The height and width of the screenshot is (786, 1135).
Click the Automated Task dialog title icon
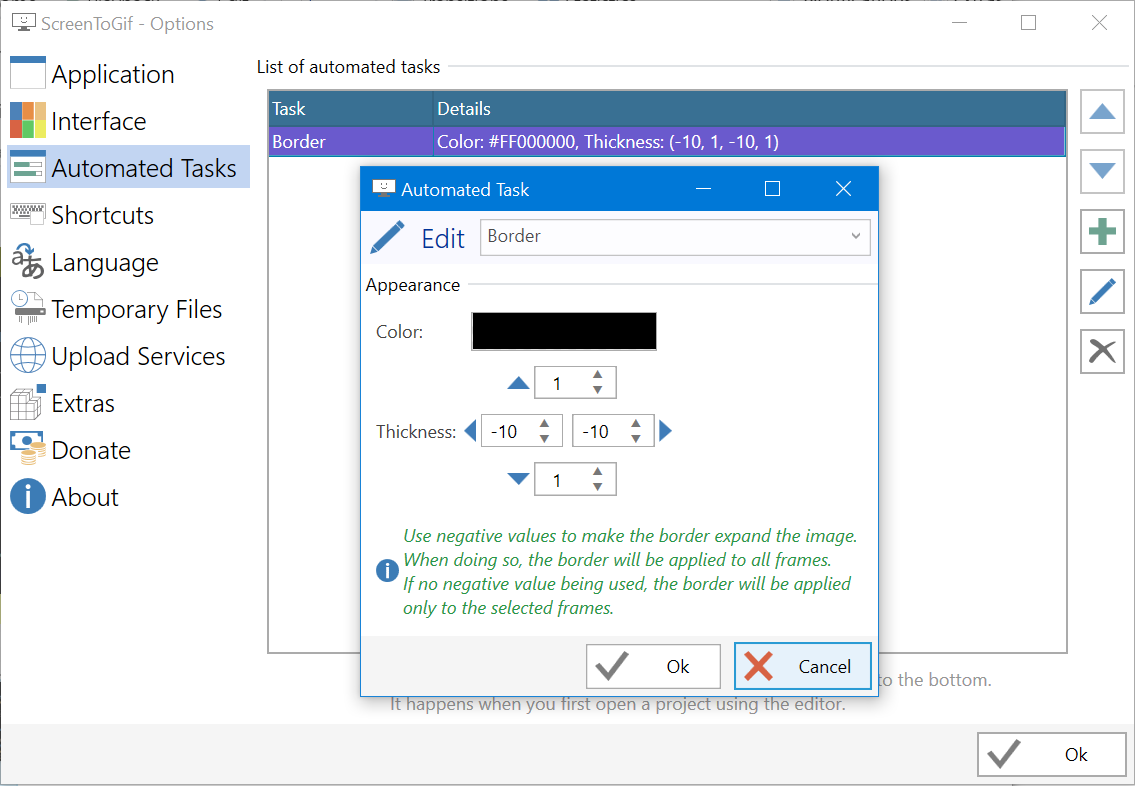coord(383,188)
